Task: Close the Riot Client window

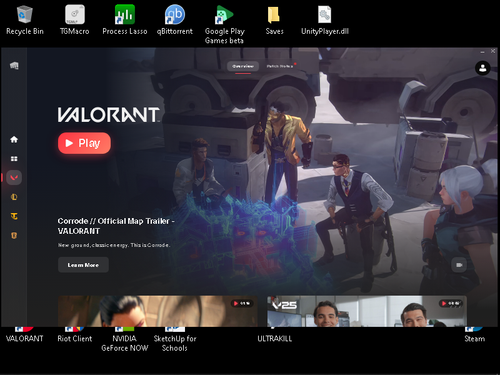Action: [493, 51]
